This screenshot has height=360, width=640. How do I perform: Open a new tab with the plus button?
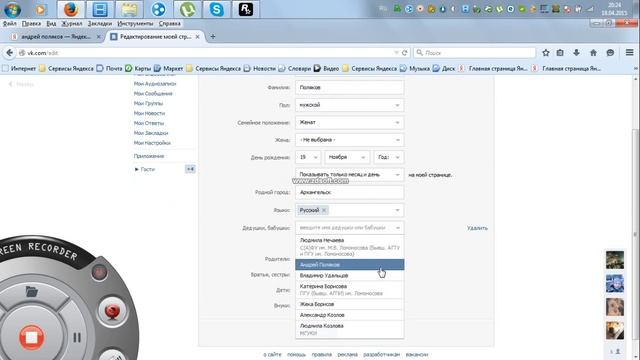click(x=213, y=37)
